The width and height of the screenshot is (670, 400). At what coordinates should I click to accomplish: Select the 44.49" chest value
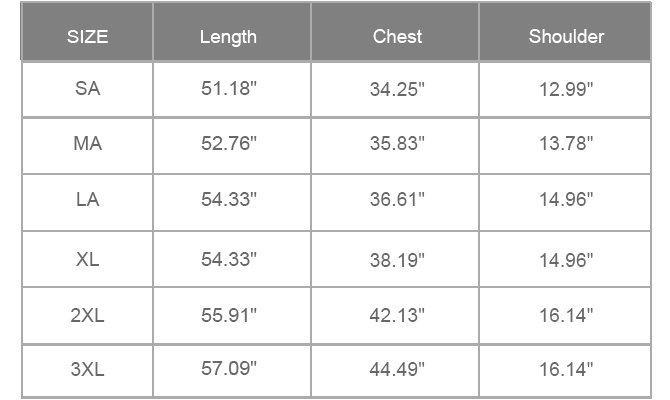397,369
